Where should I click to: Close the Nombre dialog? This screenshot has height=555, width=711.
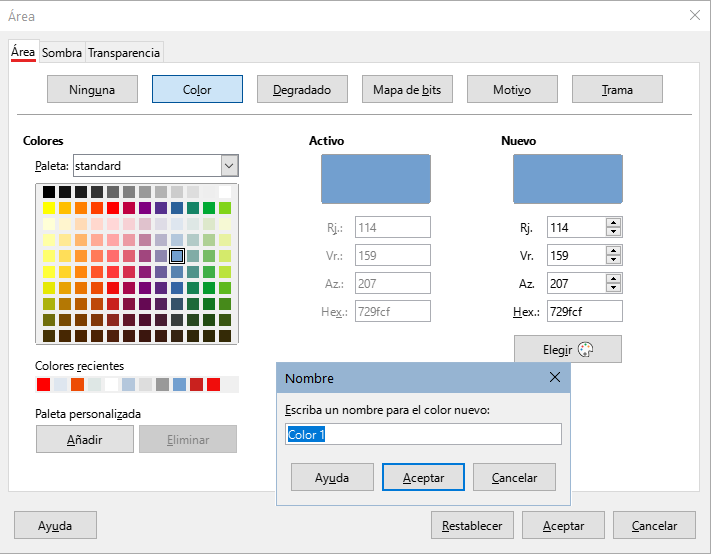[555, 377]
